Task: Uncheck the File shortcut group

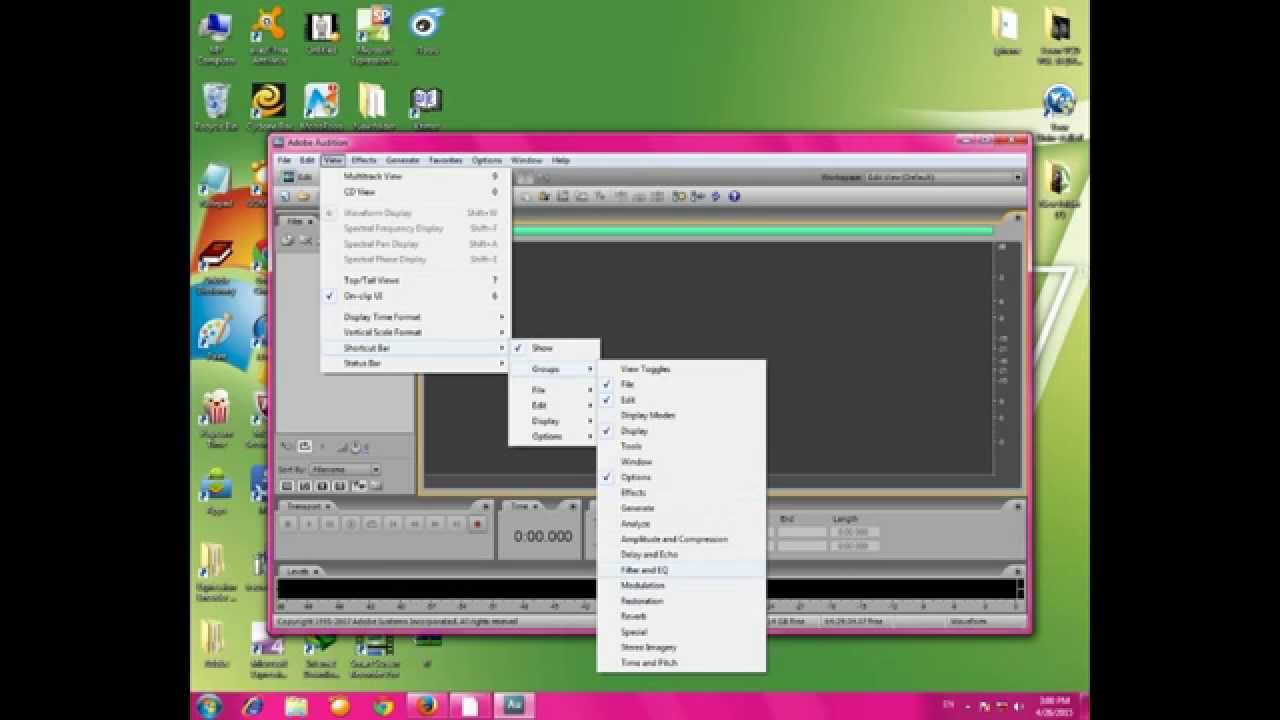Action: (x=681, y=384)
